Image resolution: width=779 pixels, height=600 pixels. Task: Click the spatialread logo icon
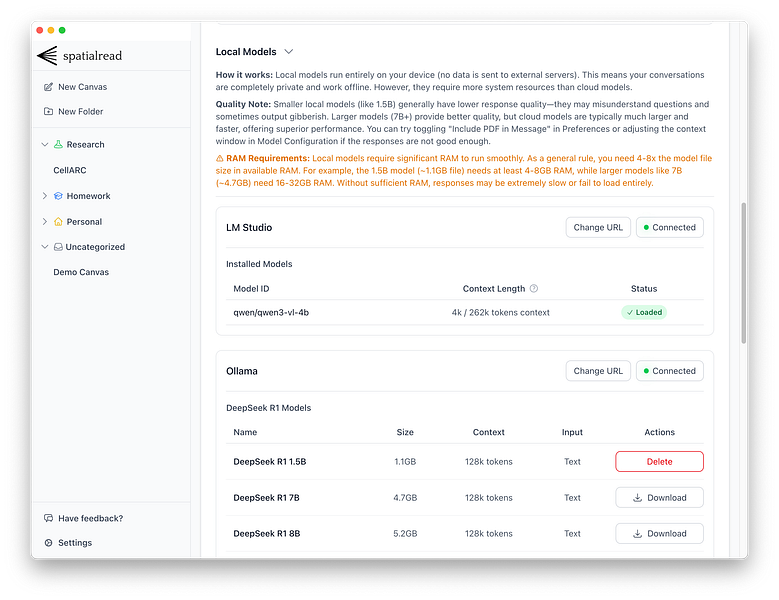click(47, 56)
